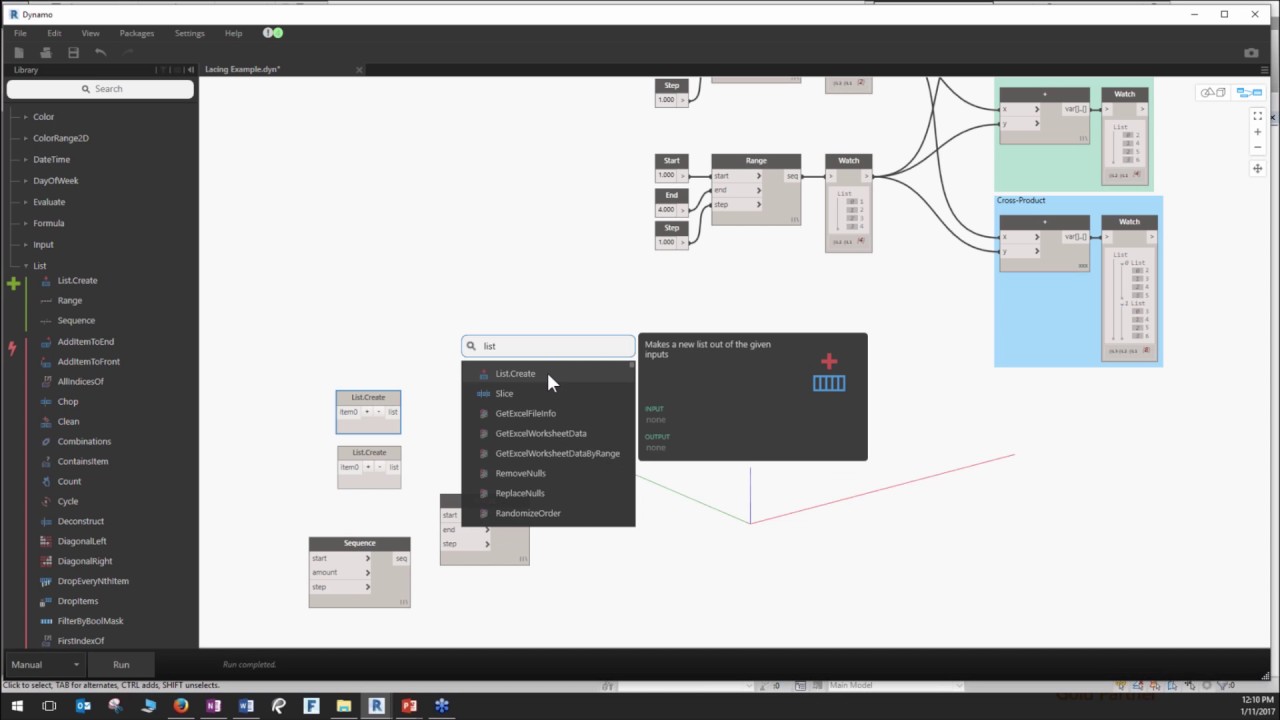
Task: Activate the pan tool on the canvas controls
Action: (x=1258, y=169)
